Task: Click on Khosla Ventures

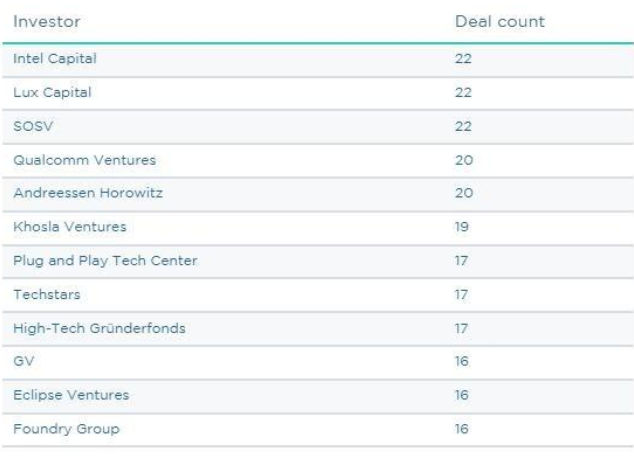Action: point(57,226)
